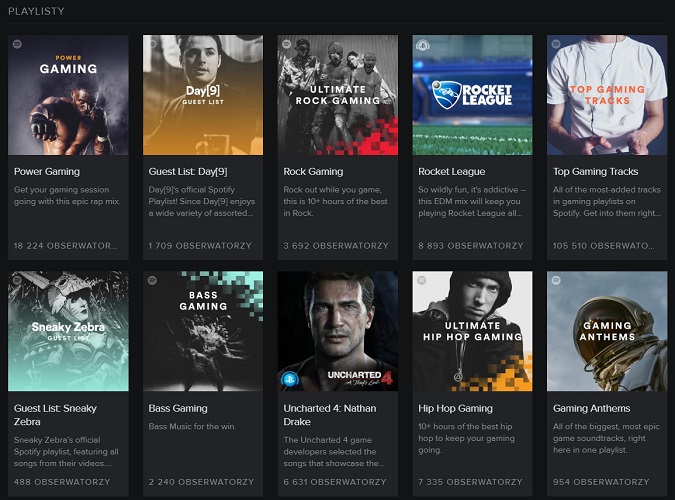The image size is (675, 500).
Task: Click '1 709 OBSERWATORZY' follower count
Action: pyautogui.click(x=200, y=245)
